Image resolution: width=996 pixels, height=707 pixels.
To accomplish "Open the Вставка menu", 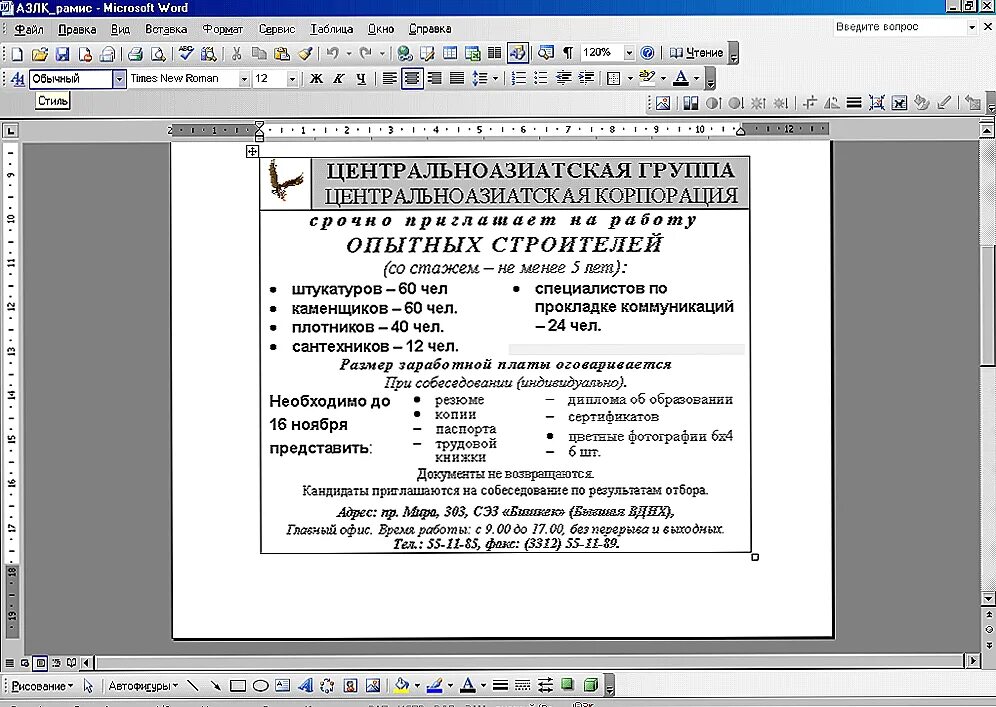I will click(166, 29).
